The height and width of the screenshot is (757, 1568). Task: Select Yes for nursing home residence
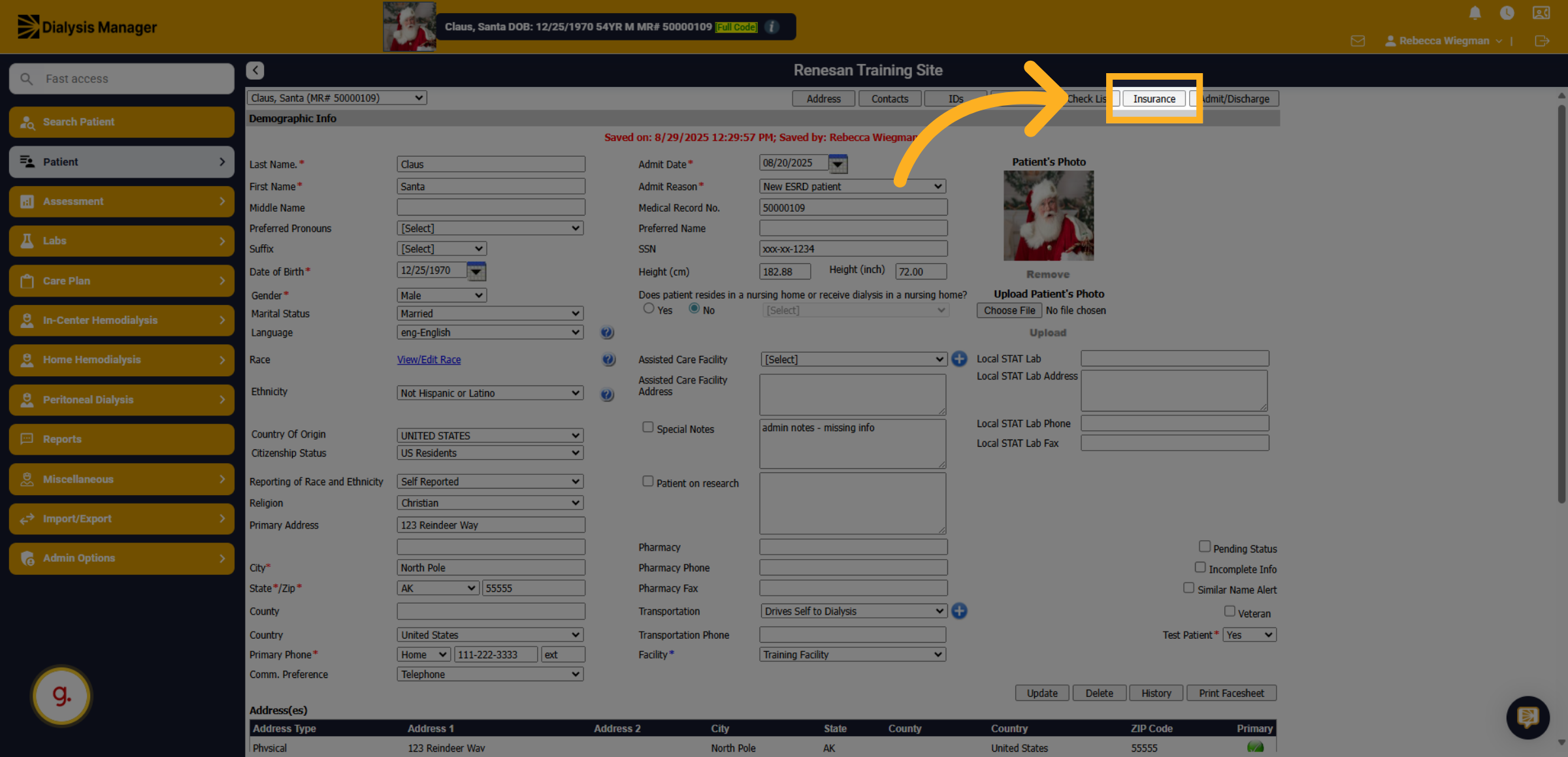(648, 308)
